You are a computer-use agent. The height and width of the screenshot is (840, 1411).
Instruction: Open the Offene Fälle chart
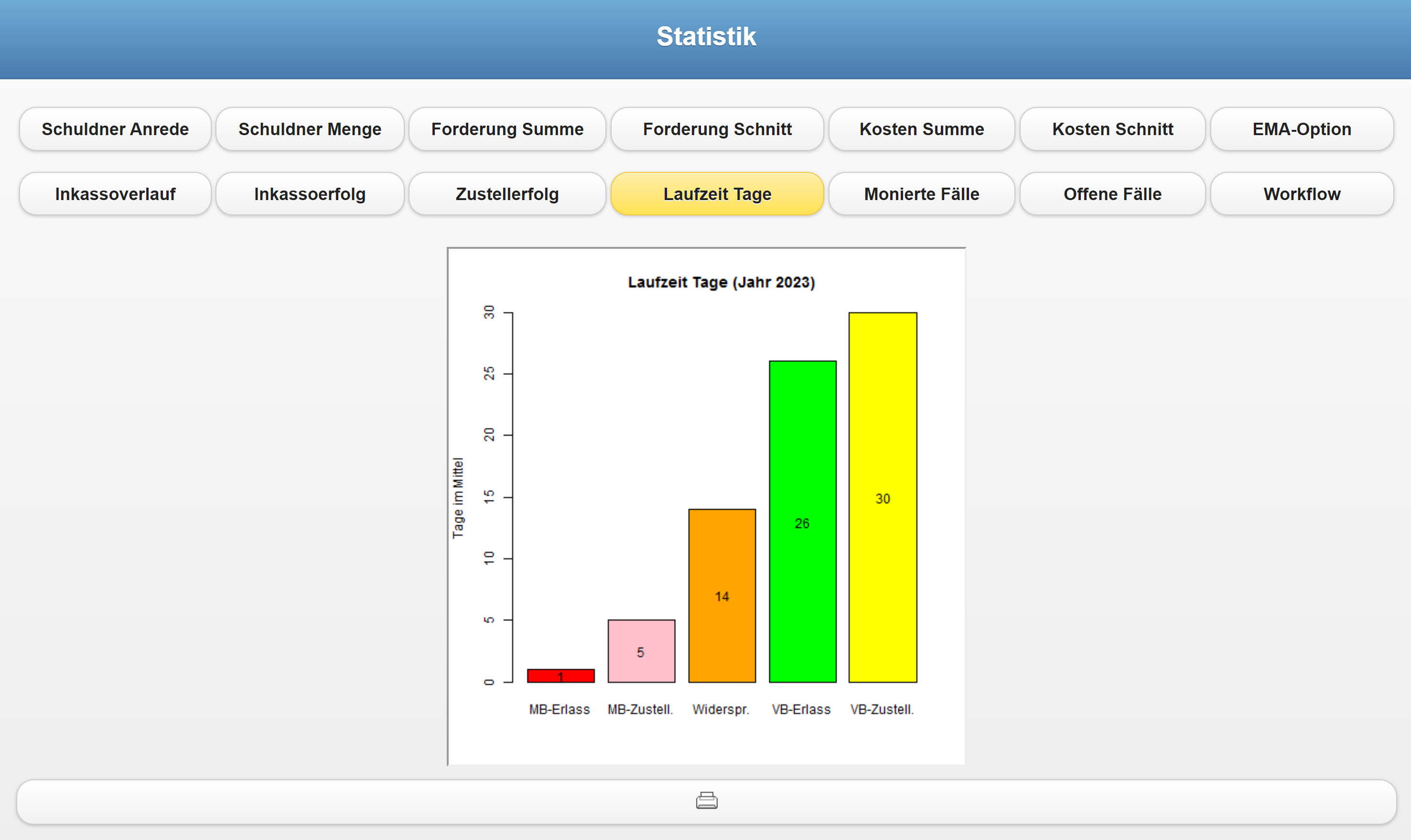click(x=1112, y=194)
